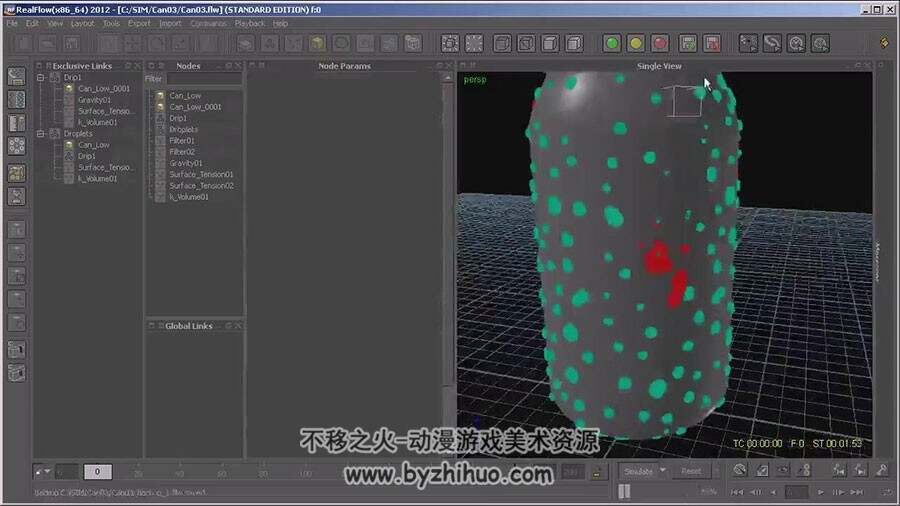900x506 pixels.
Task: Click the Simulate button
Action: point(638,471)
